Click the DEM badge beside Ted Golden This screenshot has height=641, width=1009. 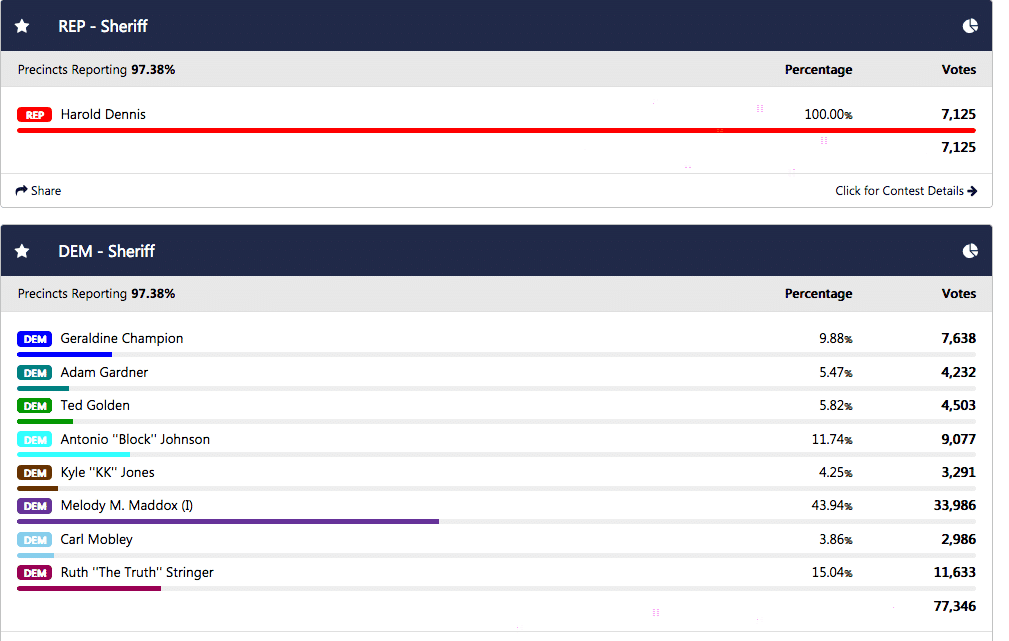(x=34, y=406)
